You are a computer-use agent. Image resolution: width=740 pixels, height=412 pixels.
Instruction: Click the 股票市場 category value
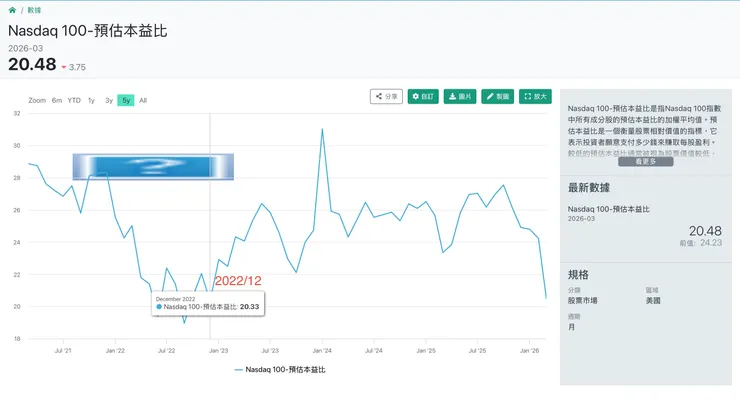(582, 301)
